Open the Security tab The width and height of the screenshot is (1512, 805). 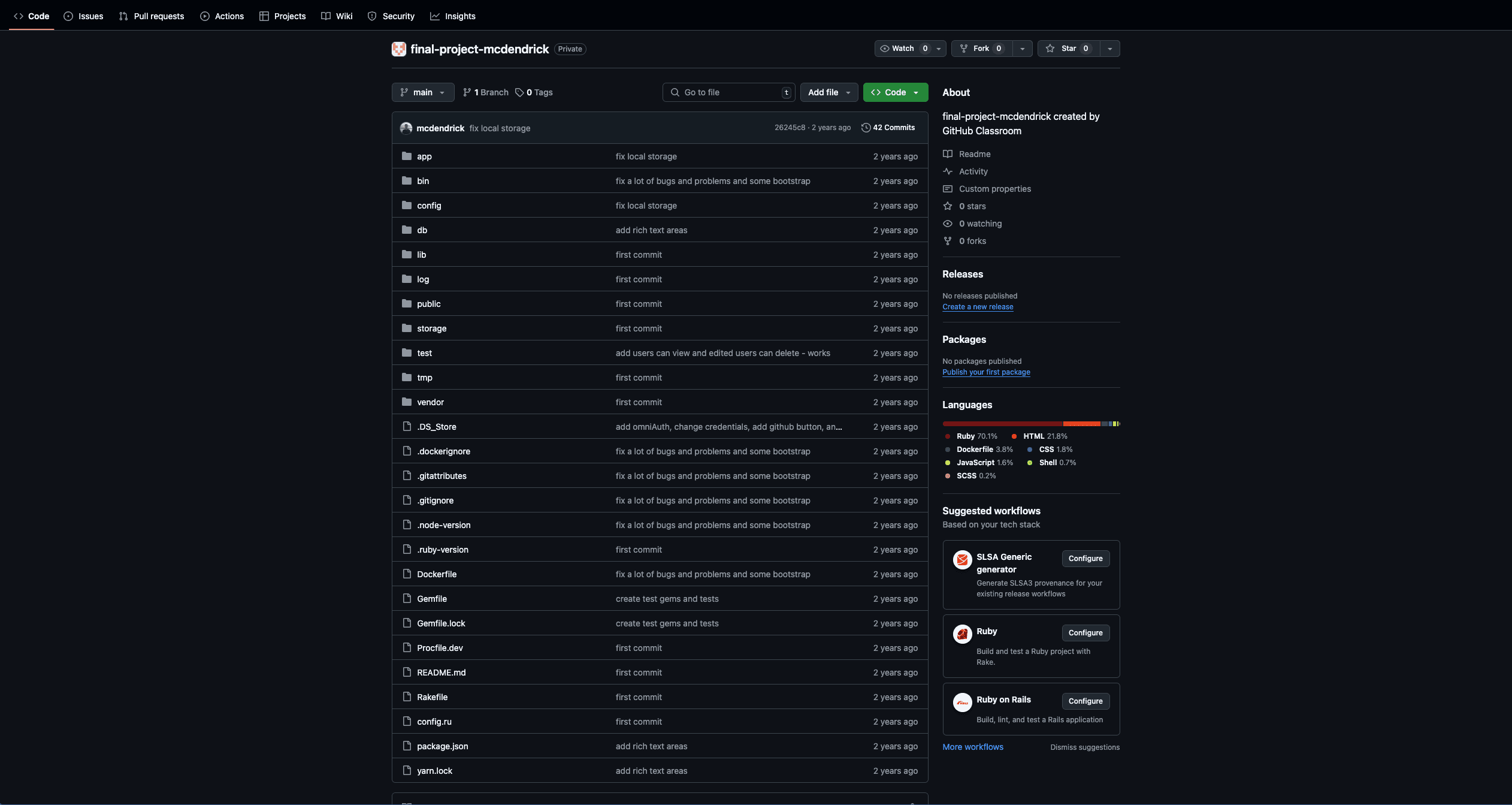click(x=391, y=16)
